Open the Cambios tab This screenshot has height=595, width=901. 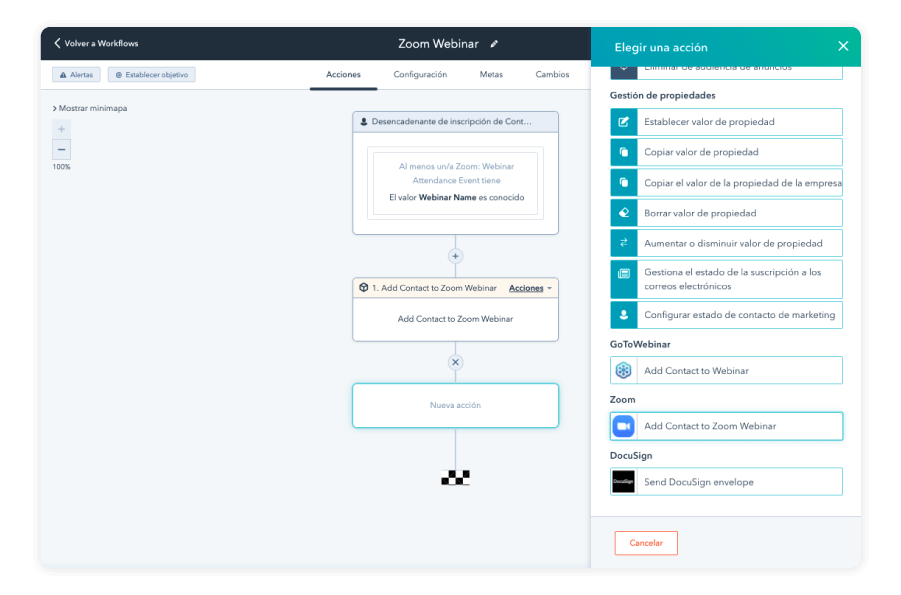tap(552, 75)
